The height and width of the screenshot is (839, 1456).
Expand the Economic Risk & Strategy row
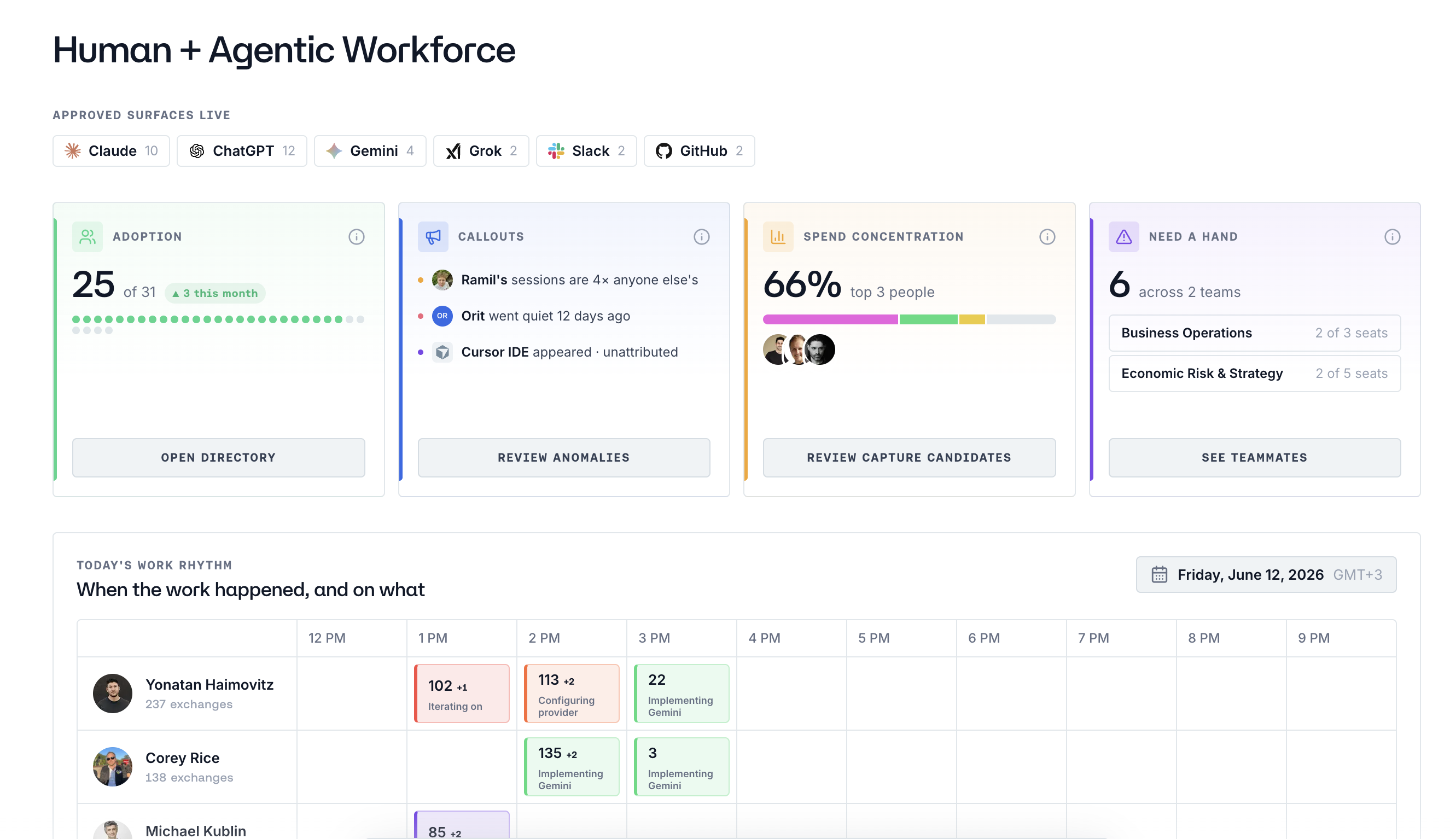[1254, 374]
